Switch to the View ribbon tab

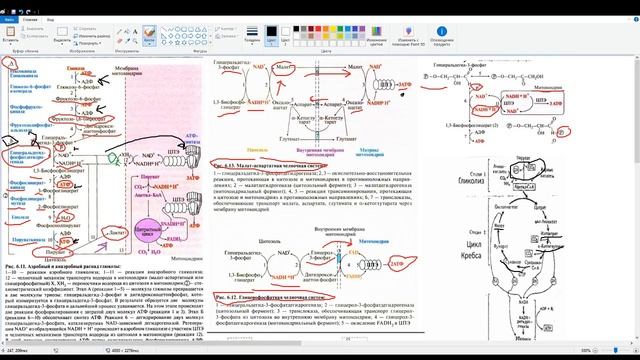click(50, 20)
